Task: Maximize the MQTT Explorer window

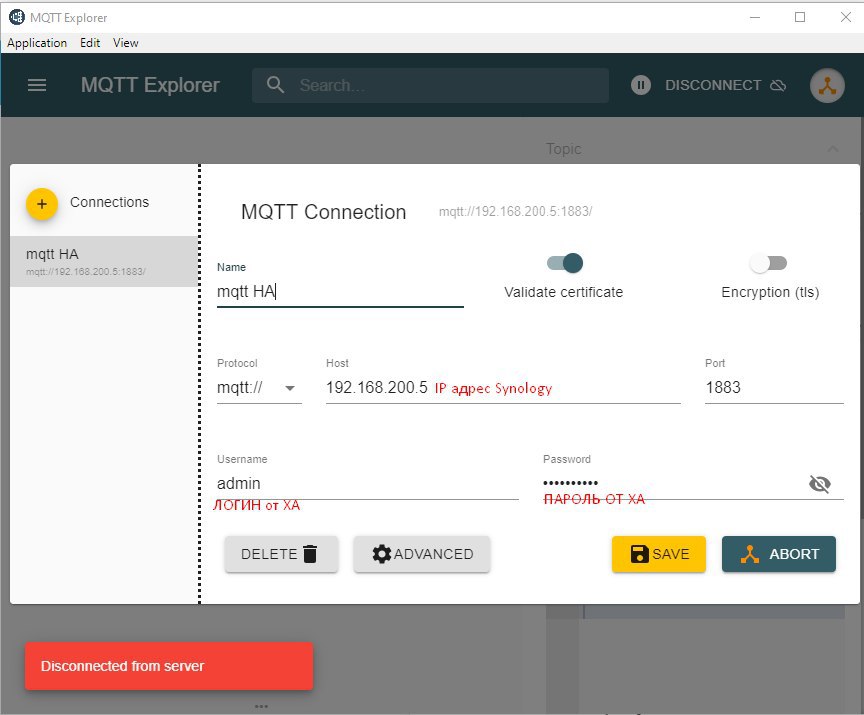Action: click(x=800, y=17)
